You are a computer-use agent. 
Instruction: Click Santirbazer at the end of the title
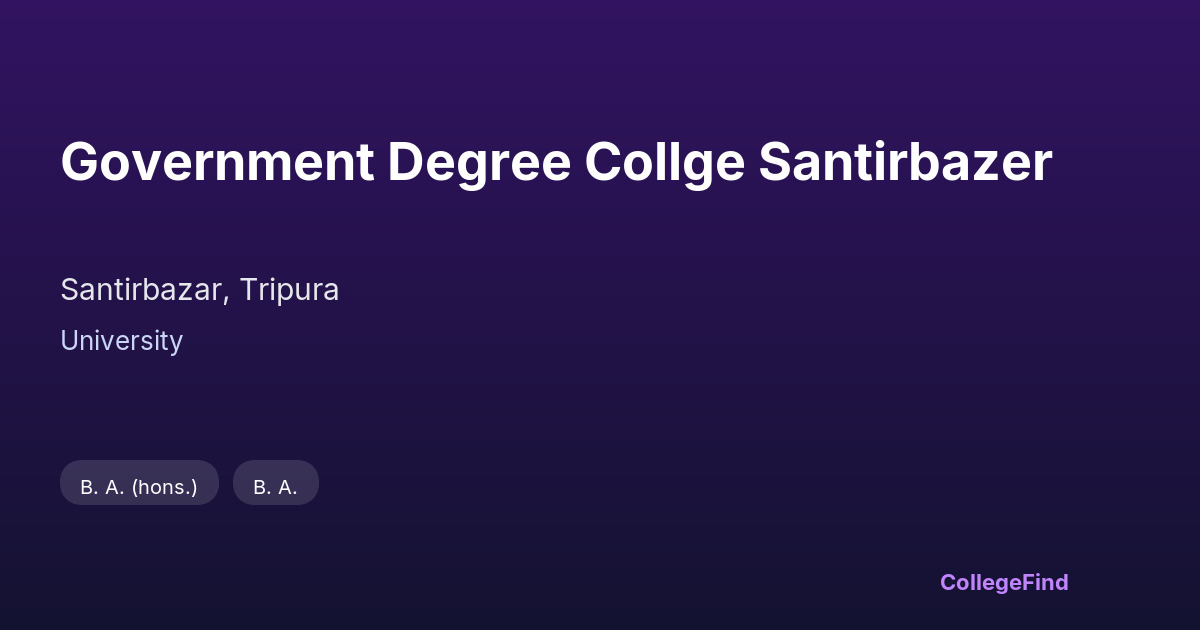904,162
